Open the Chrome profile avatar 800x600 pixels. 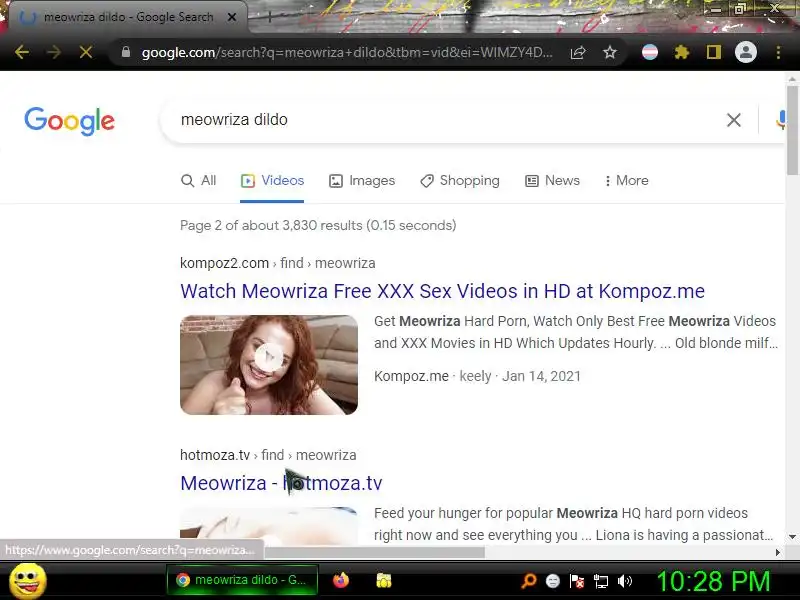(745, 52)
